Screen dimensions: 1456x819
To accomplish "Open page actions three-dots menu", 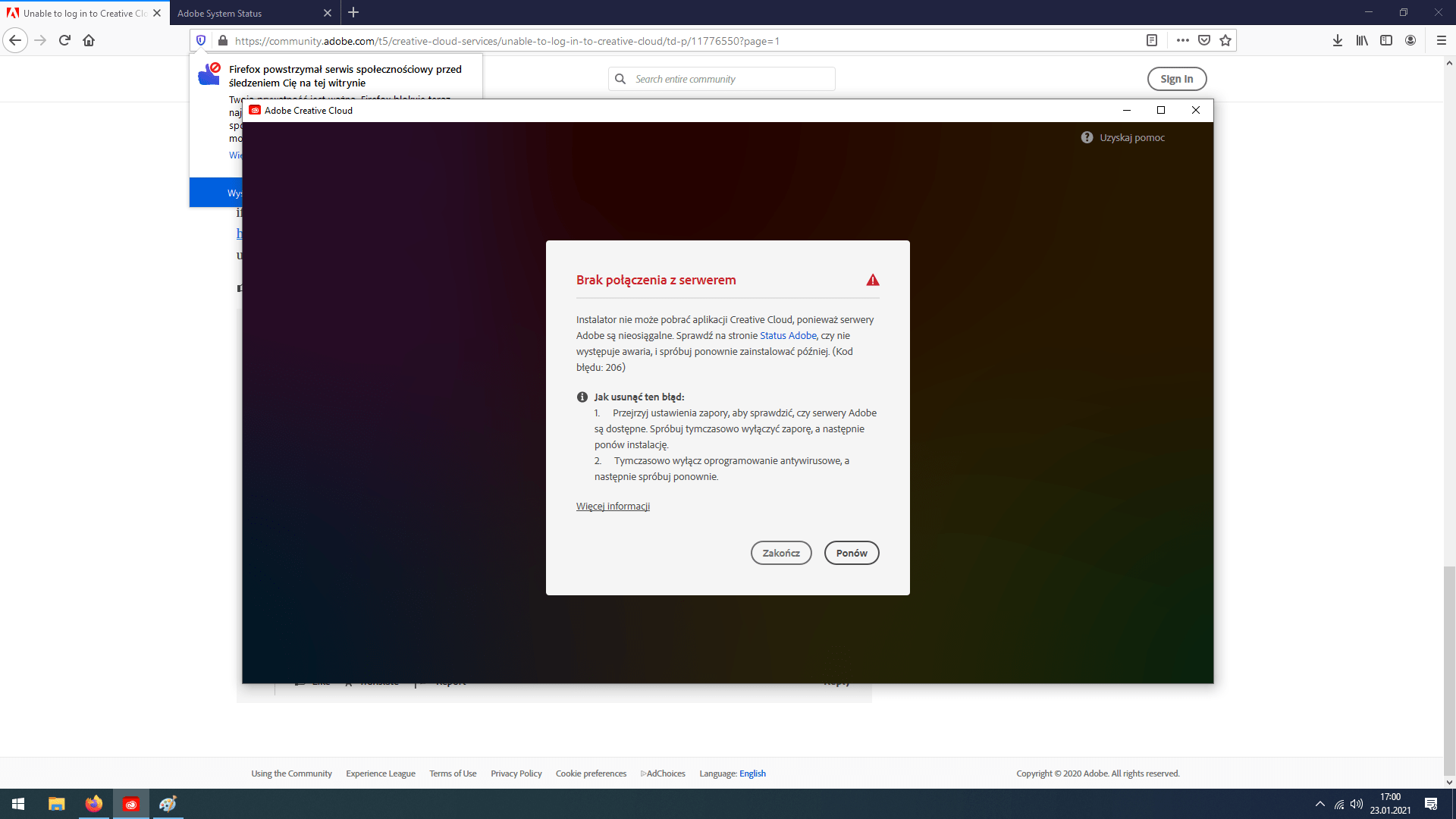I will tap(1182, 41).
